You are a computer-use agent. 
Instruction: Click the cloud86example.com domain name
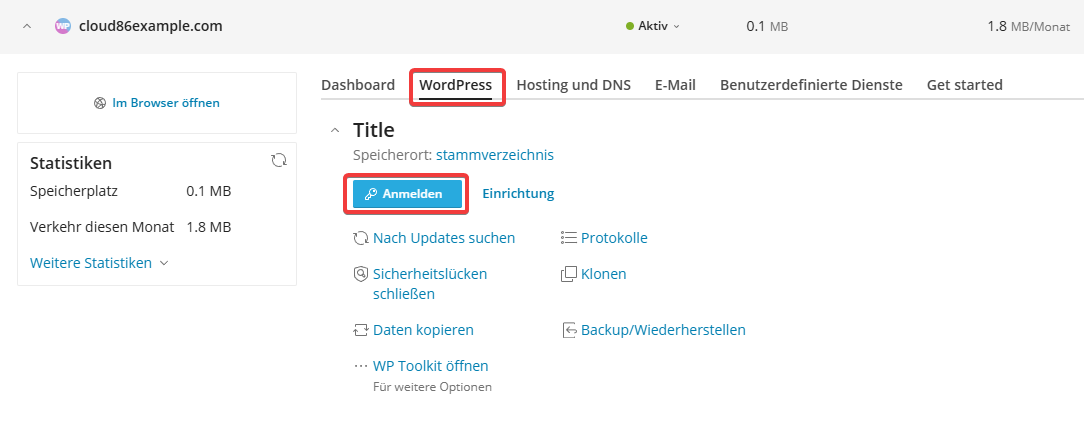coord(151,26)
